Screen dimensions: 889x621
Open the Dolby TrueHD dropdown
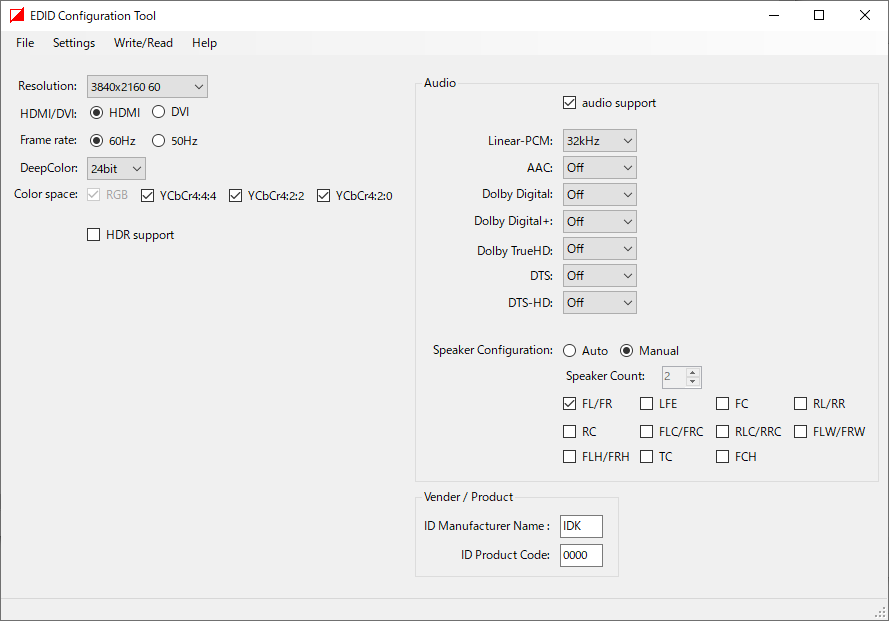599,249
